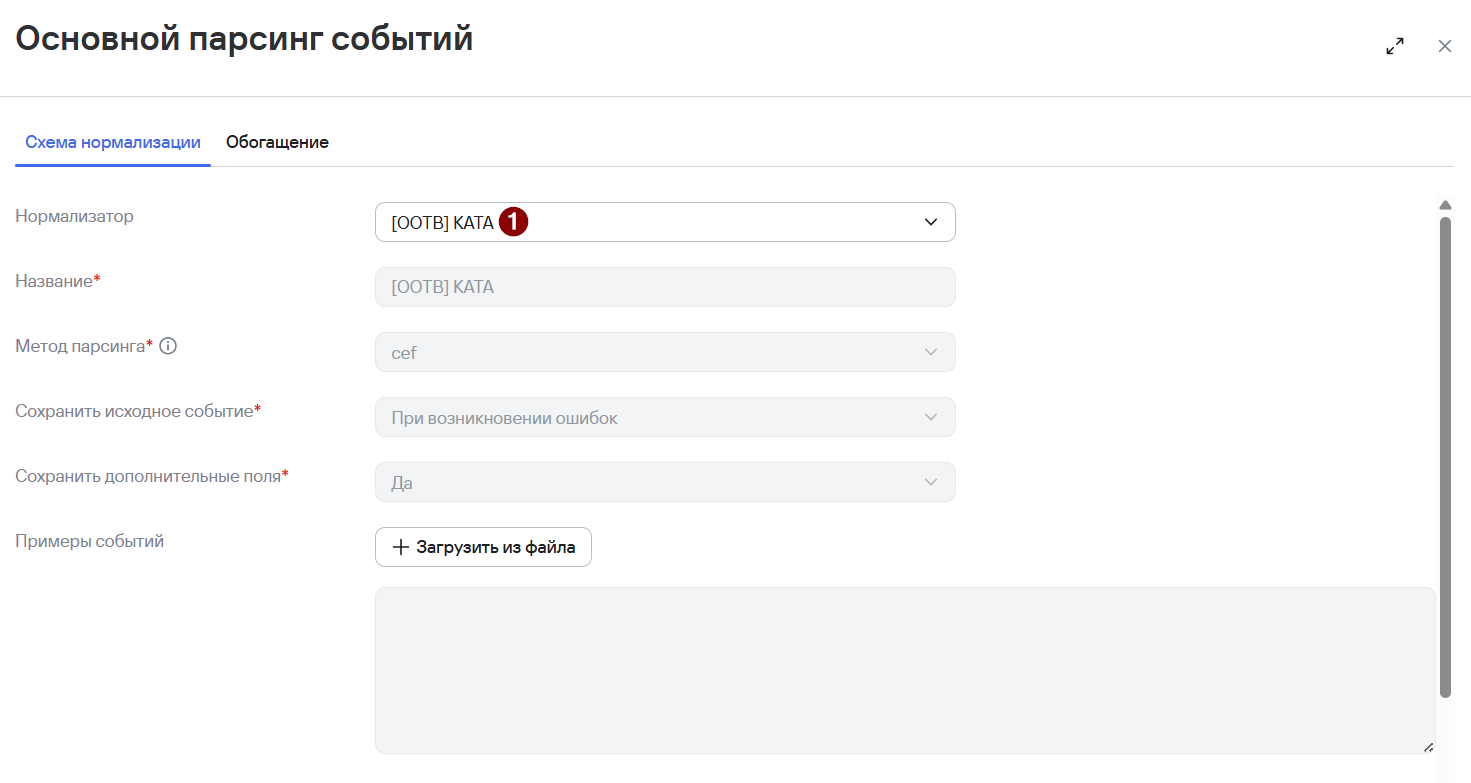Close the Основной парсинг событий panel

(x=1444, y=46)
